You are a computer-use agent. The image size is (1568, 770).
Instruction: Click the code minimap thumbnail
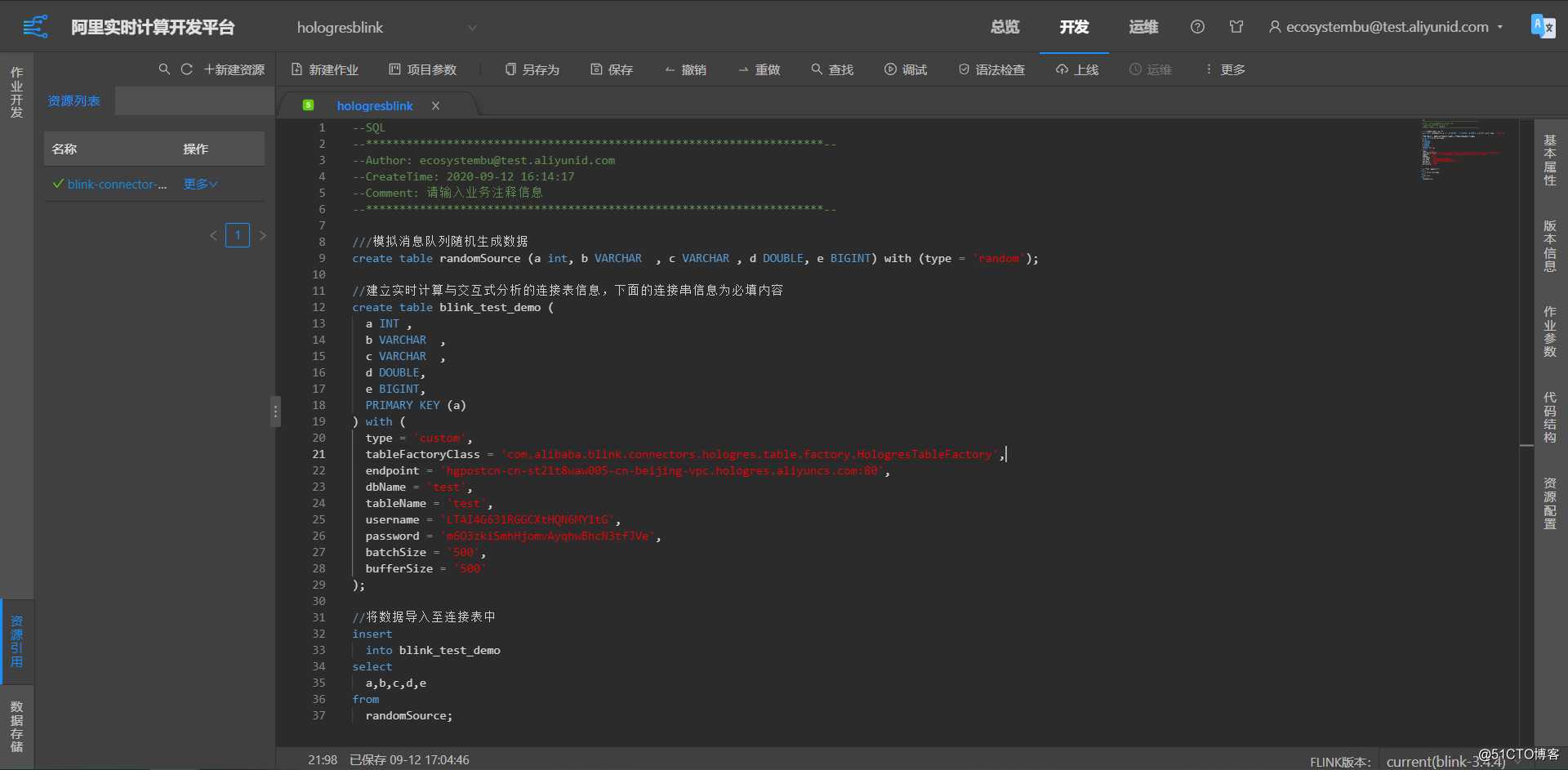point(1462,150)
